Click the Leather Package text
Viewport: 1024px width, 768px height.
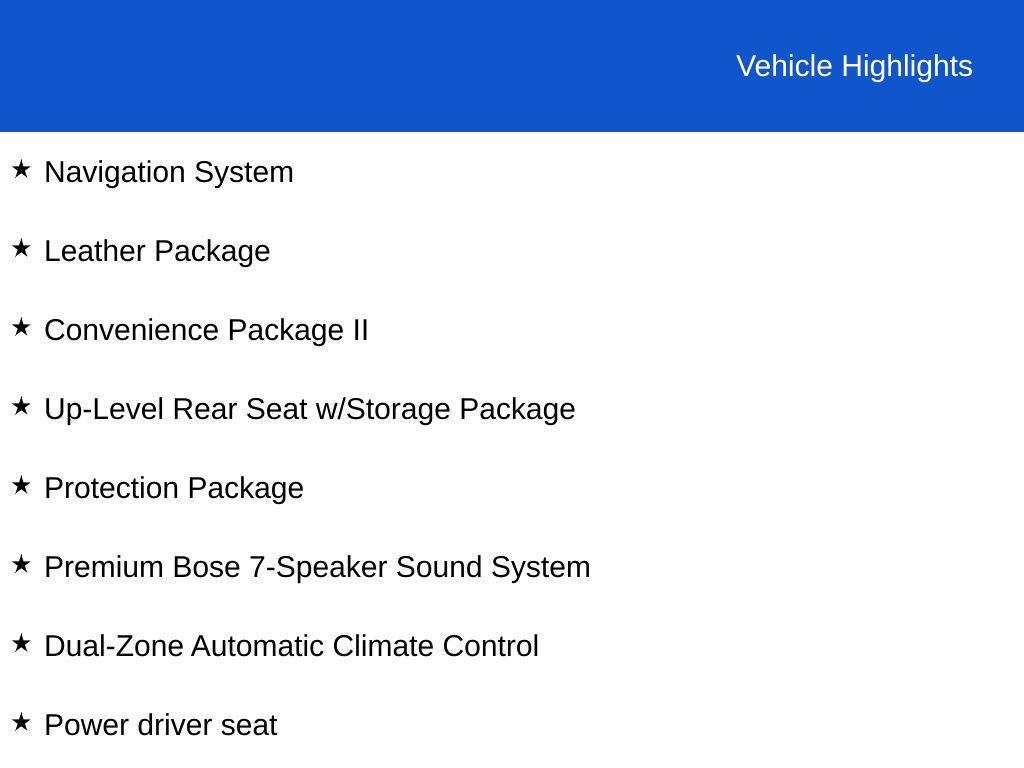(157, 251)
